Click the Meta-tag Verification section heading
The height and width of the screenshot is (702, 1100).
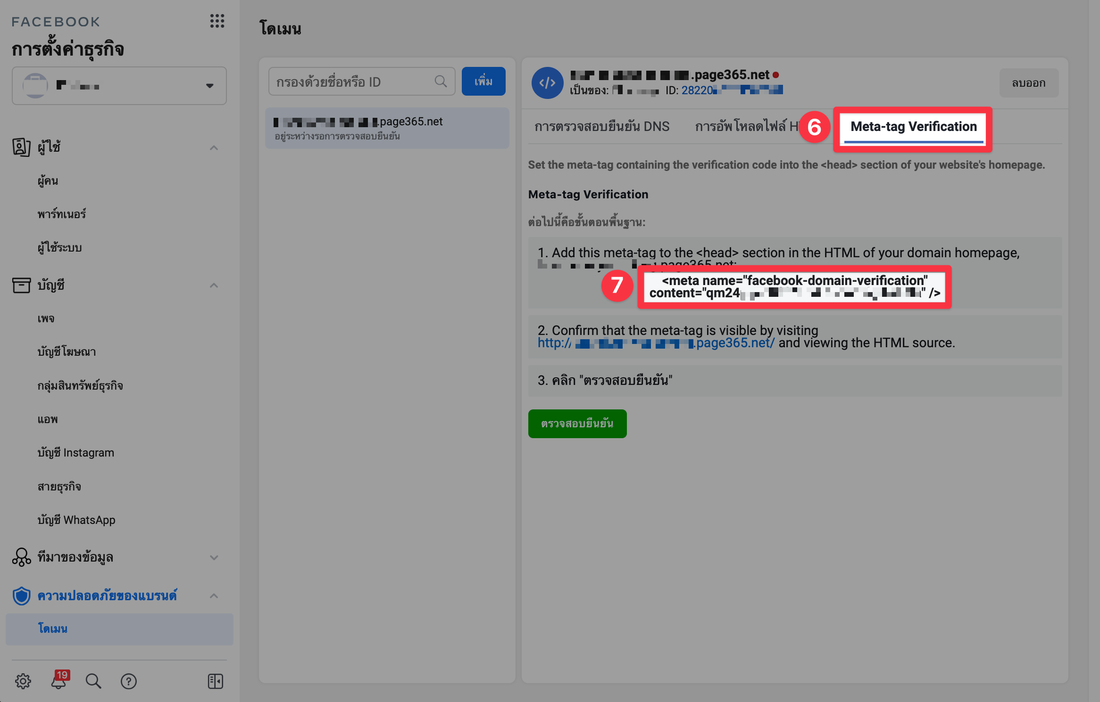pyautogui.click(x=588, y=194)
